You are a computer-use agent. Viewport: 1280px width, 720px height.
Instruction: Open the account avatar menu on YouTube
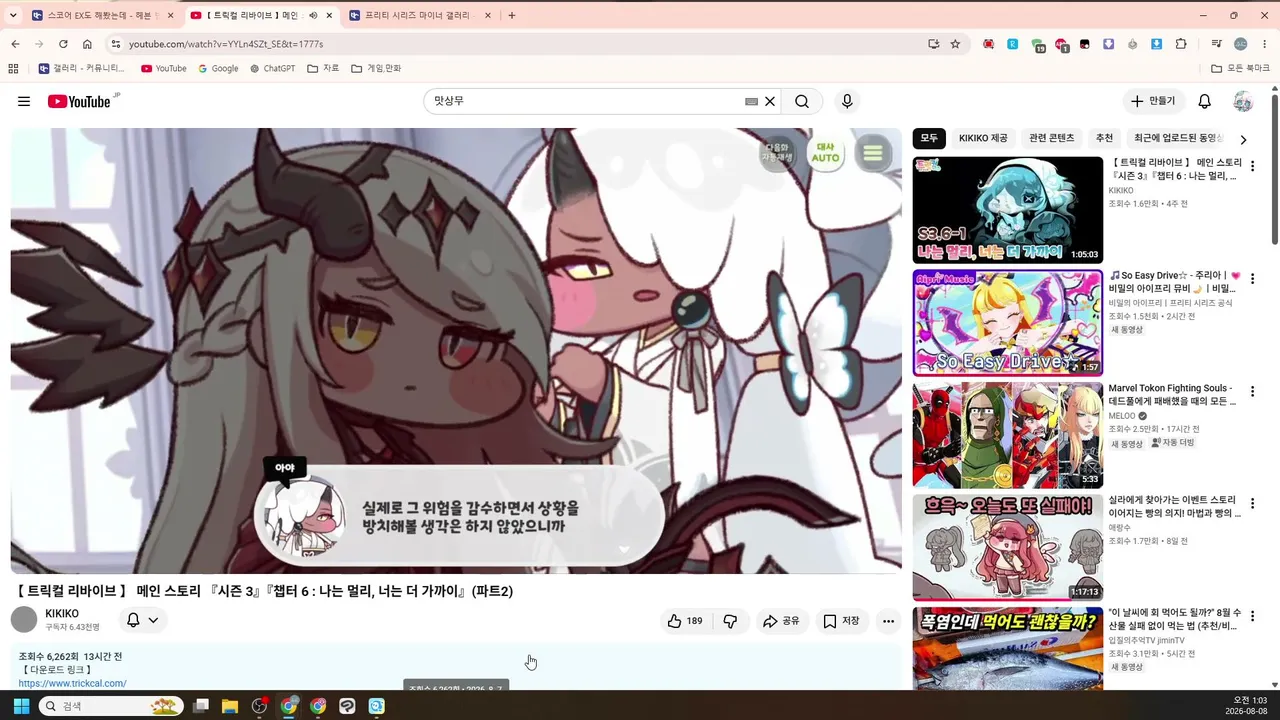pyautogui.click(x=1243, y=101)
